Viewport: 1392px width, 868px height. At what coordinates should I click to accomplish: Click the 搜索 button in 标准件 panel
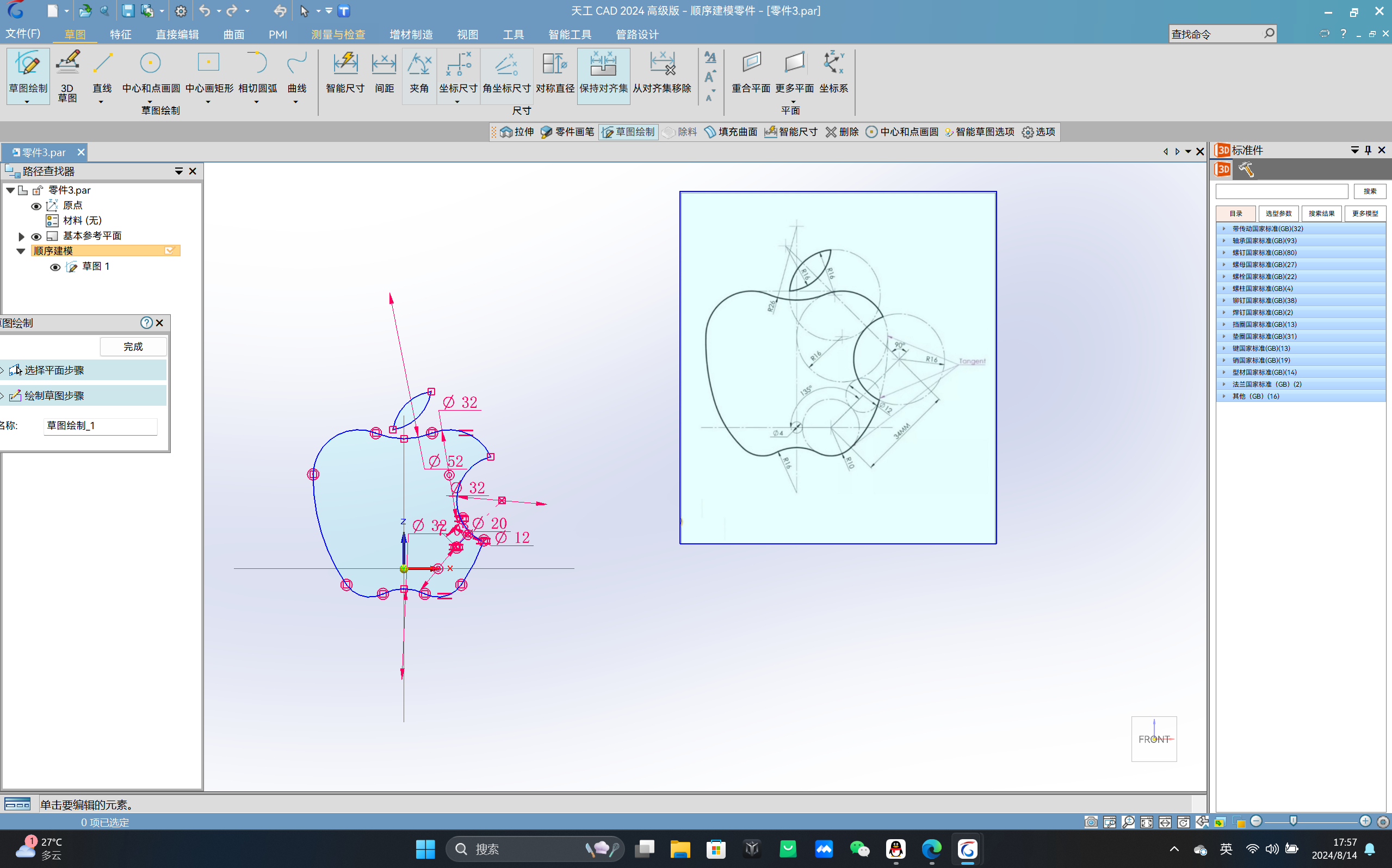click(x=1370, y=191)
